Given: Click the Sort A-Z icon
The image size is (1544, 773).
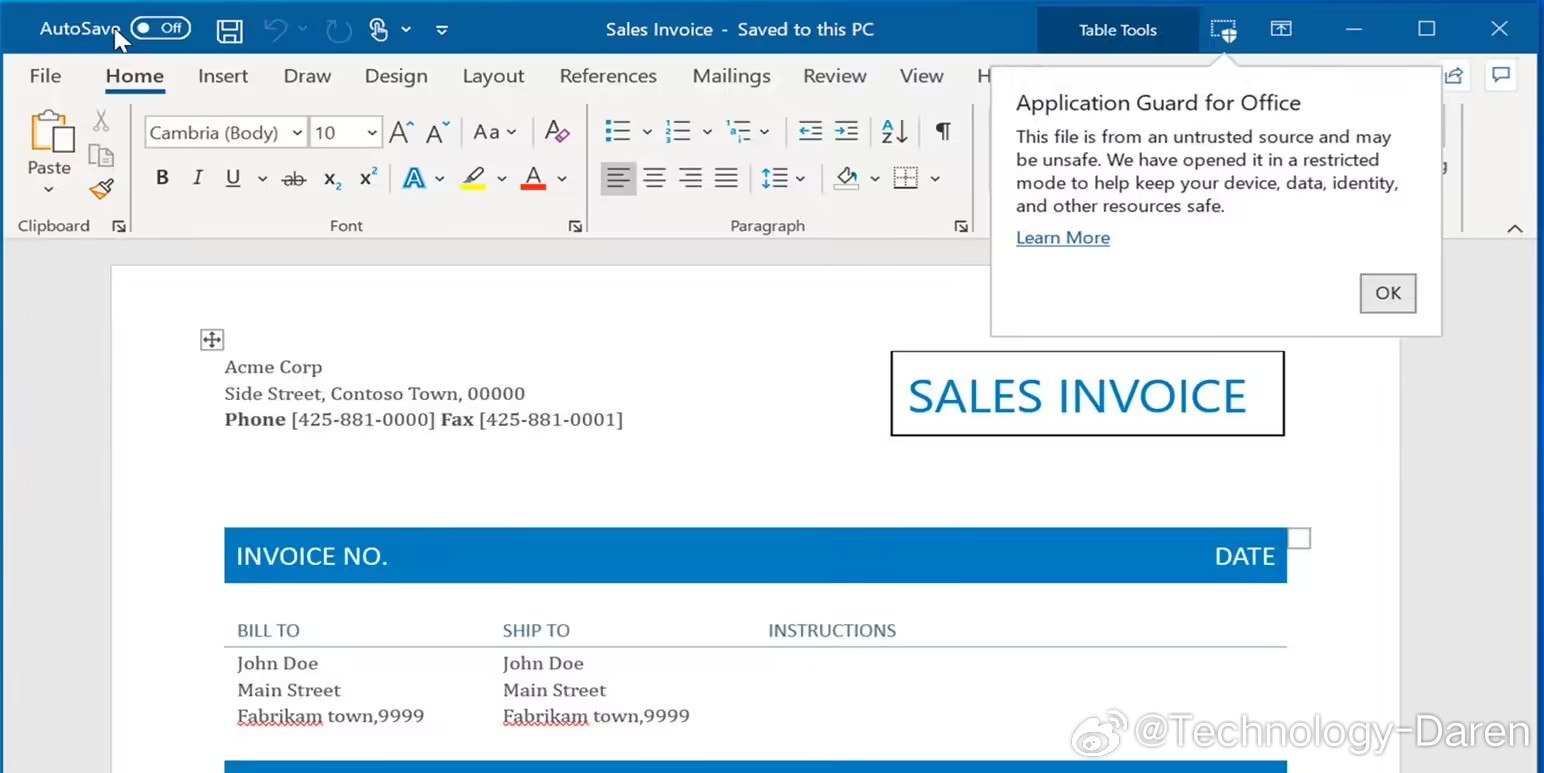Looking at the screenshot, I should [x=894, y=131].
